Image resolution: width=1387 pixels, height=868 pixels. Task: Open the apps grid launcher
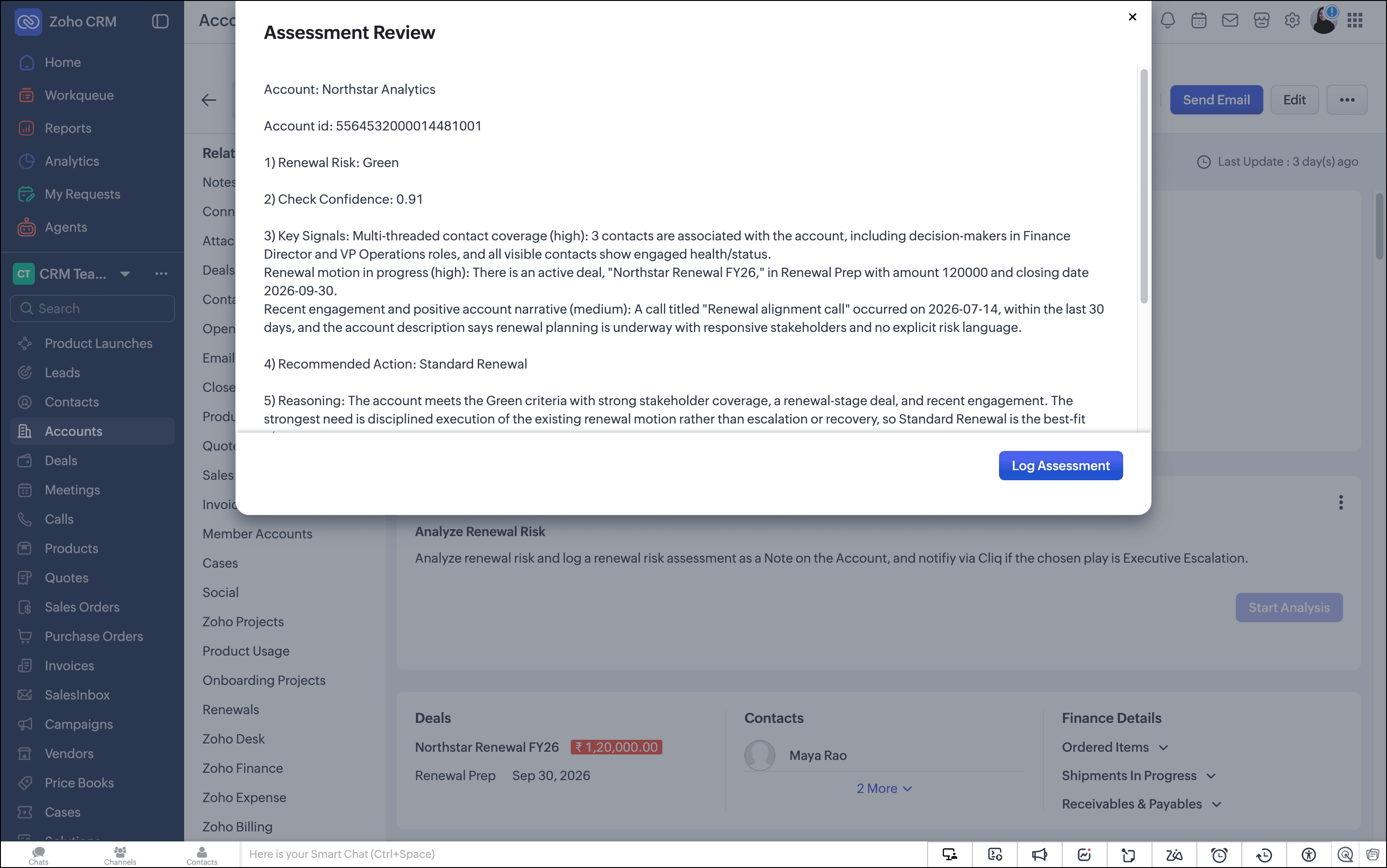(x=1355, y=21)
